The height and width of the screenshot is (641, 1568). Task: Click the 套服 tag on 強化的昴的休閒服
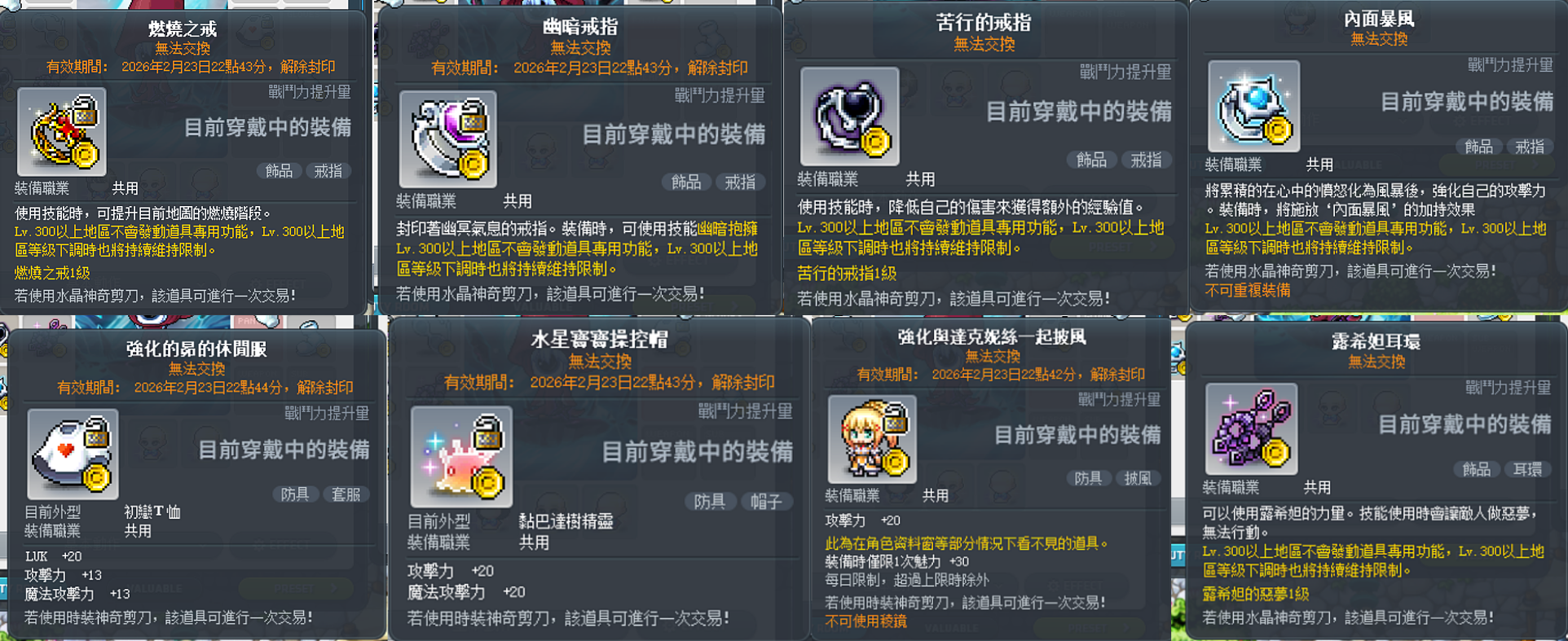pos(346,494)
